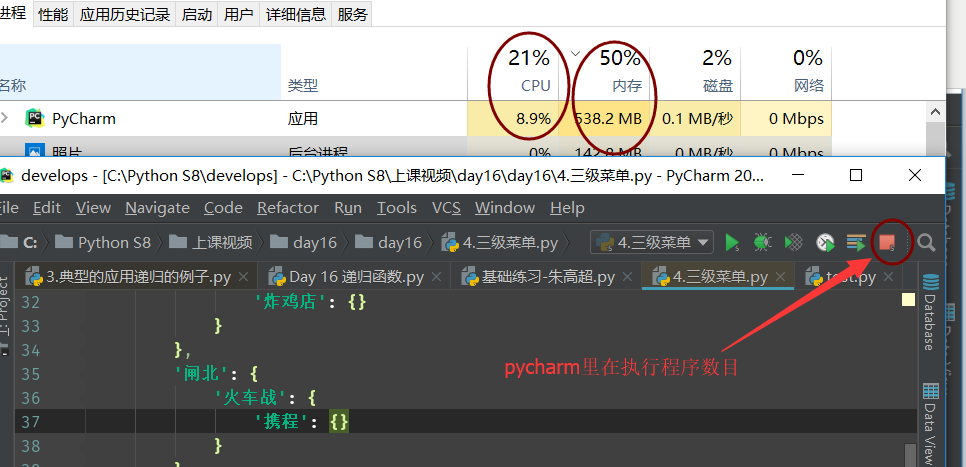This screenshot has height=467, width=966.
Task: Open Task Manager 启动 tab
Action: point(197,15)
